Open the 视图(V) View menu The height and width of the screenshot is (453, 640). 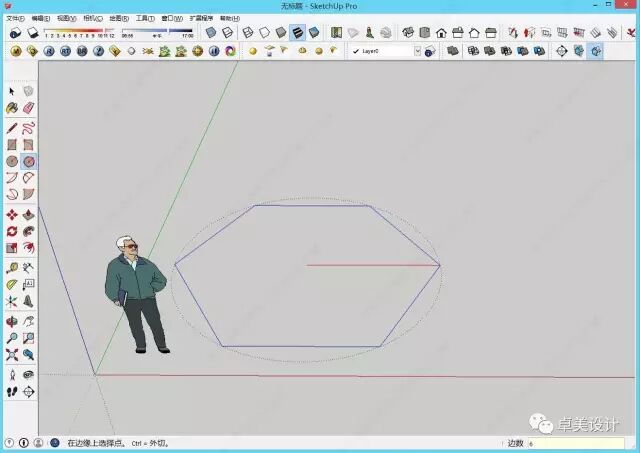(x=67, y=18)
